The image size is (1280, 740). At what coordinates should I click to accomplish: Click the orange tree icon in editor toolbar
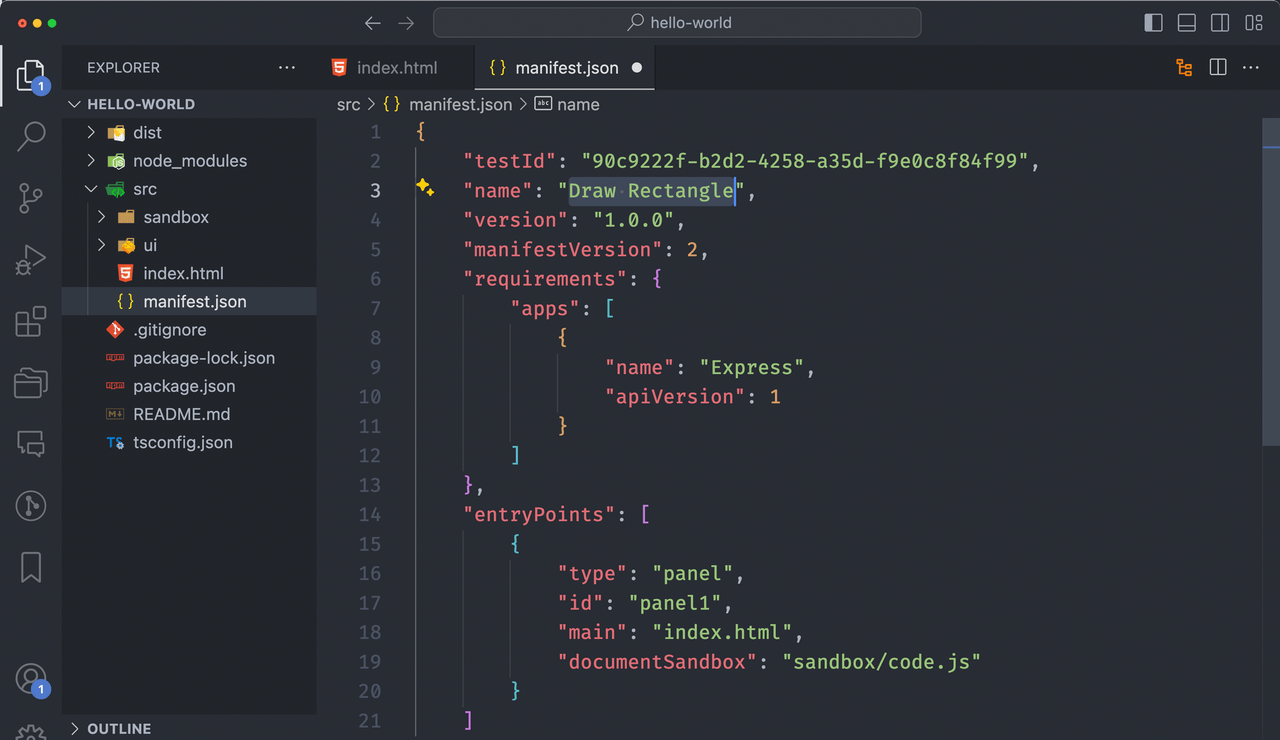[1185, 68]
